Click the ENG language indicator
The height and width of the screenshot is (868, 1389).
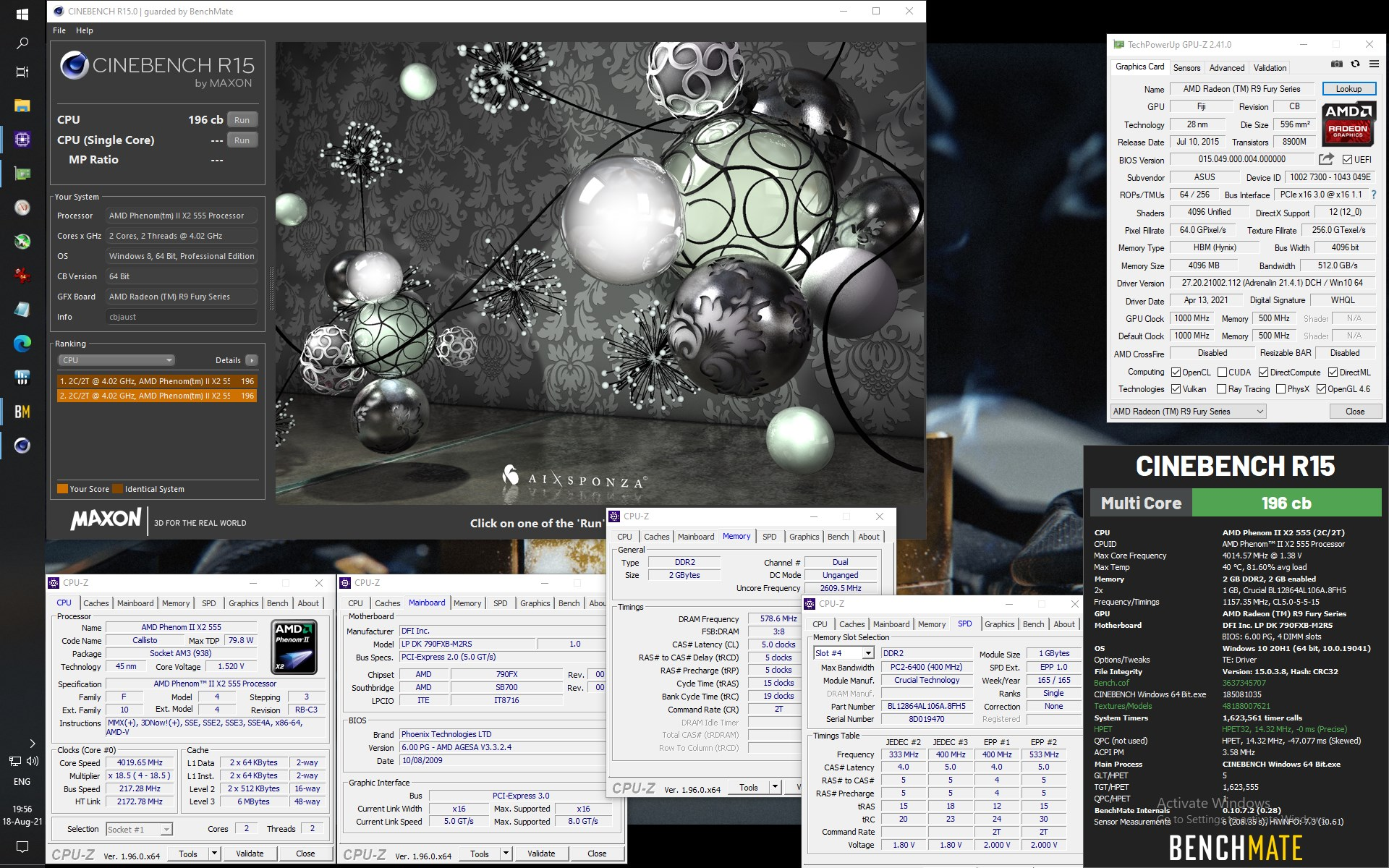point(22,782)
